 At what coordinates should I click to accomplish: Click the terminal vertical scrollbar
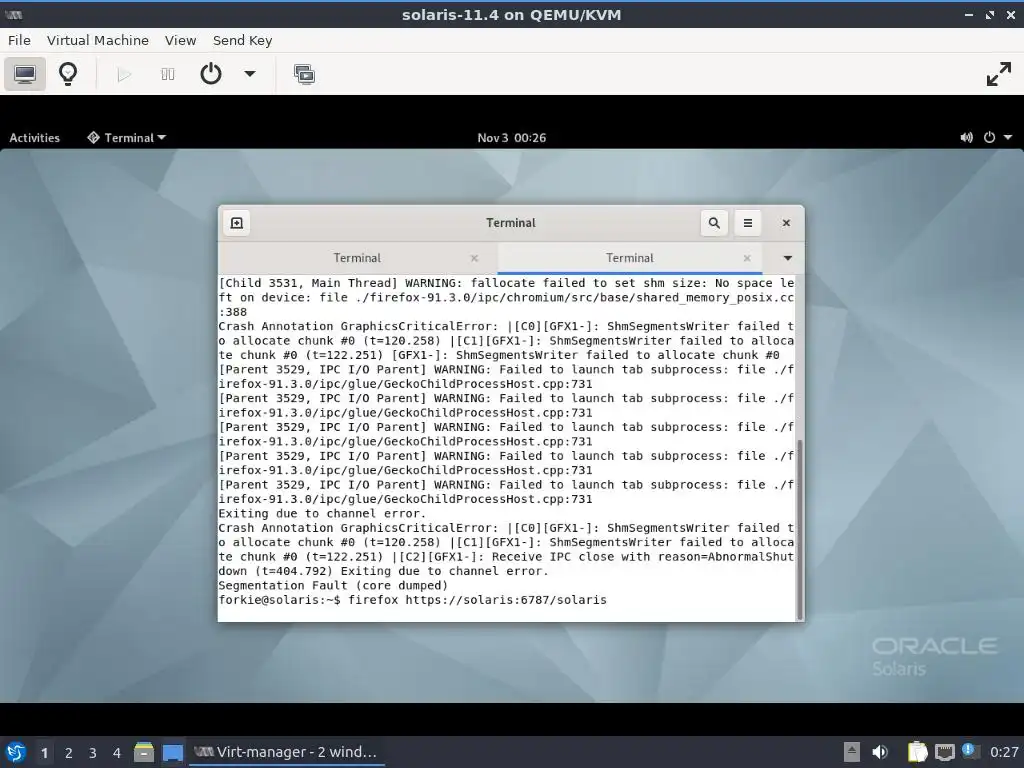pos(799,529)
